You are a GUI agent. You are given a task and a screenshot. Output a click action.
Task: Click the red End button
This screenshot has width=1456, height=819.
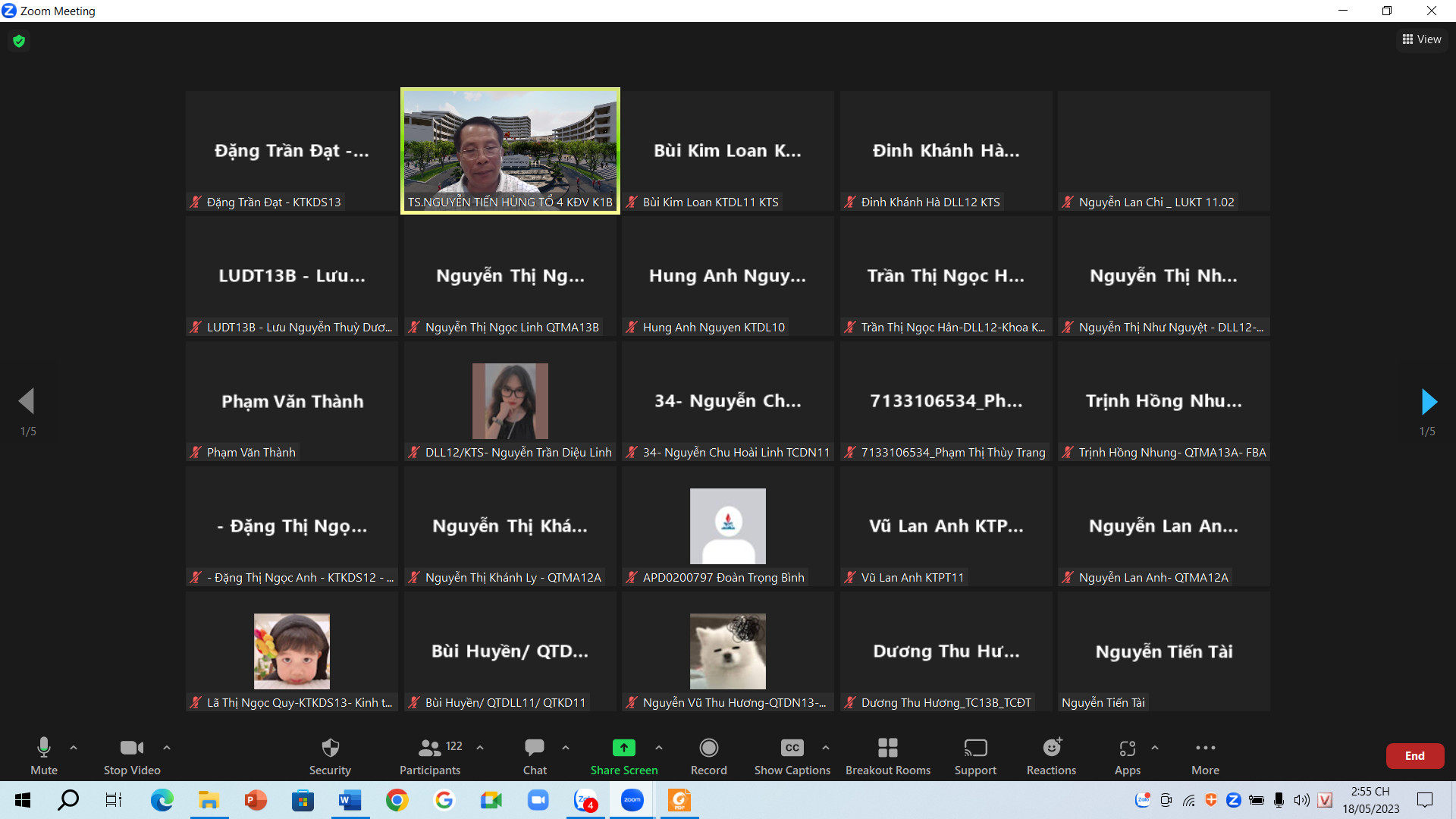pos(1414,756)
